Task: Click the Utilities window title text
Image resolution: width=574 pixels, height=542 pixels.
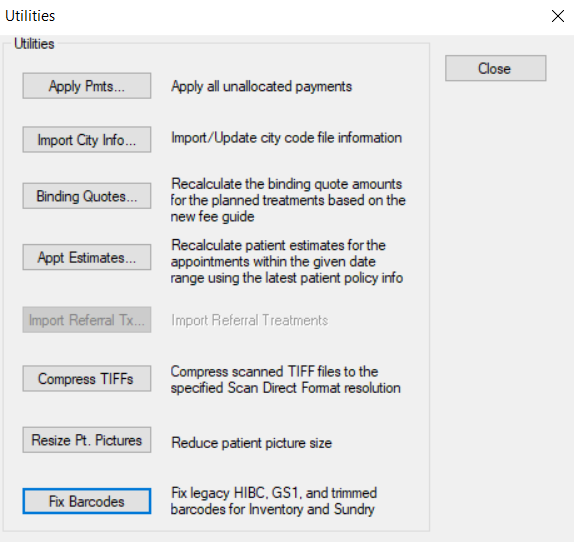Action: coord(30,16)
